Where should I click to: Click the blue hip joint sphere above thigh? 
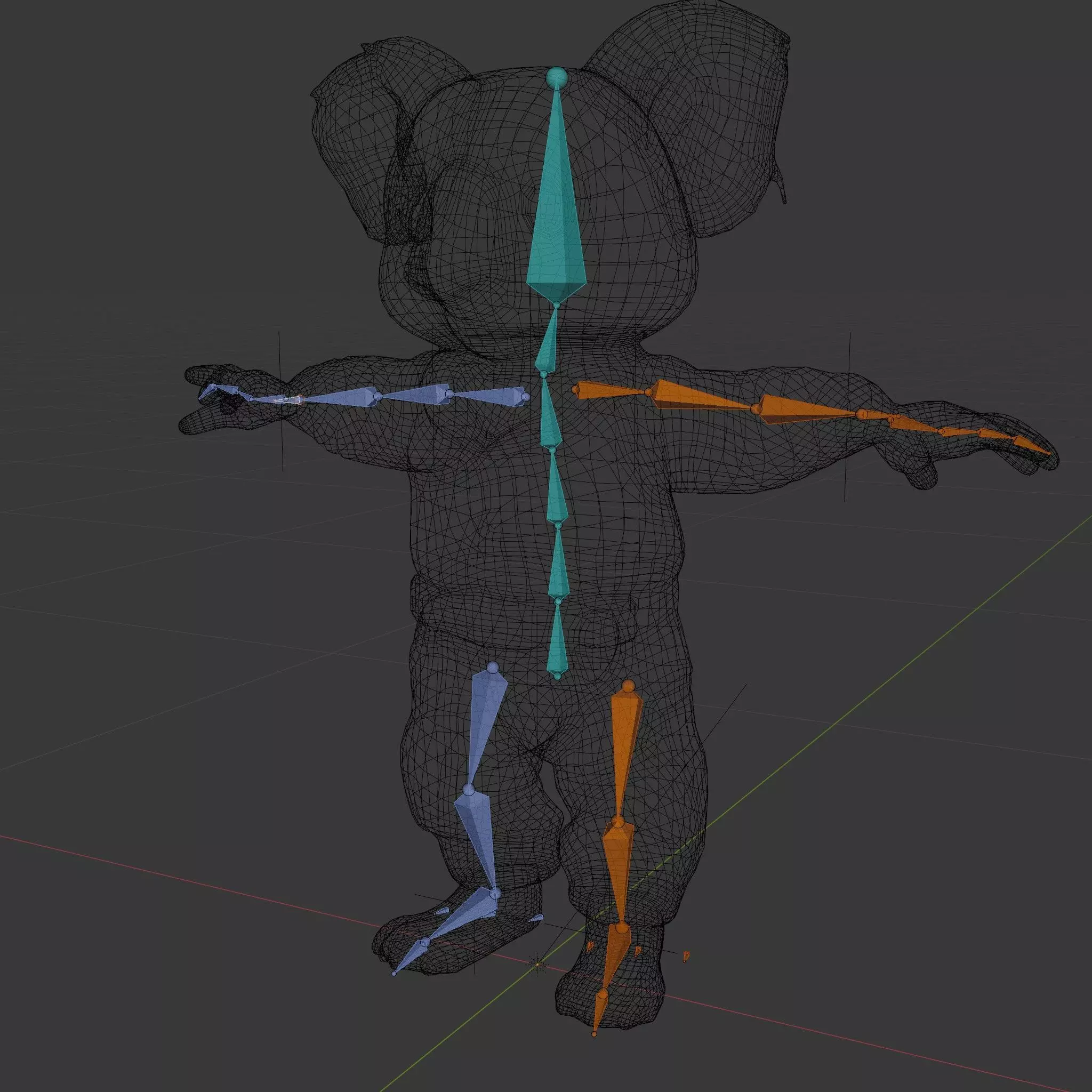pos(492,668)
